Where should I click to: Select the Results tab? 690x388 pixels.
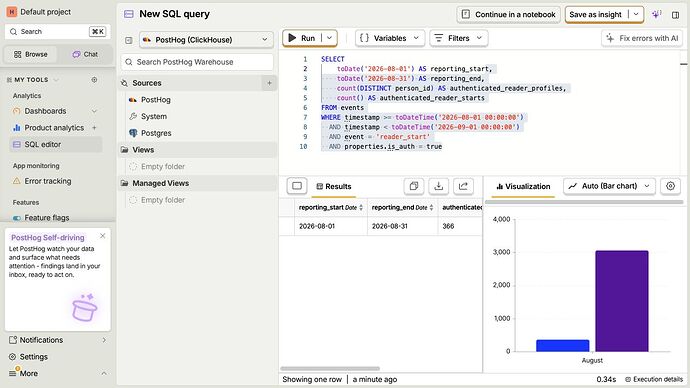point(334,187)
